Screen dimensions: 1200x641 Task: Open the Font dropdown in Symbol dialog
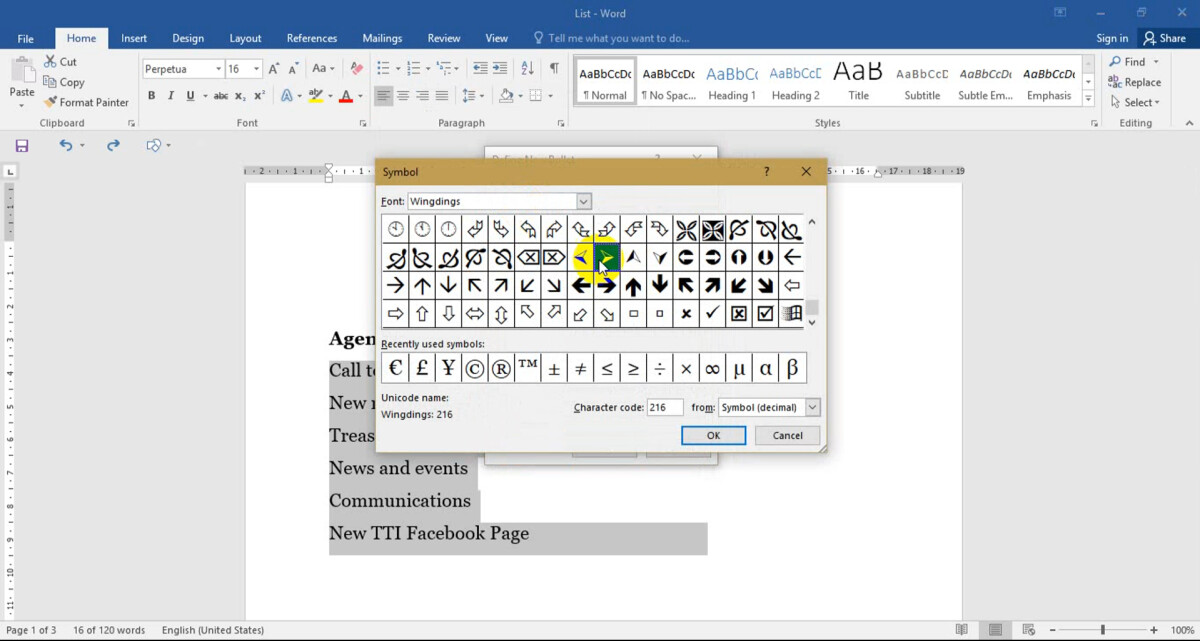point(583,201)
